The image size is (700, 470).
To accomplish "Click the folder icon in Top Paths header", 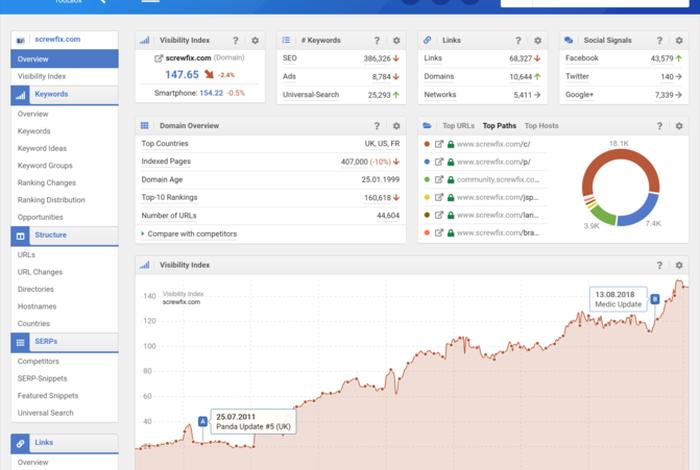I will click(427, 126).
